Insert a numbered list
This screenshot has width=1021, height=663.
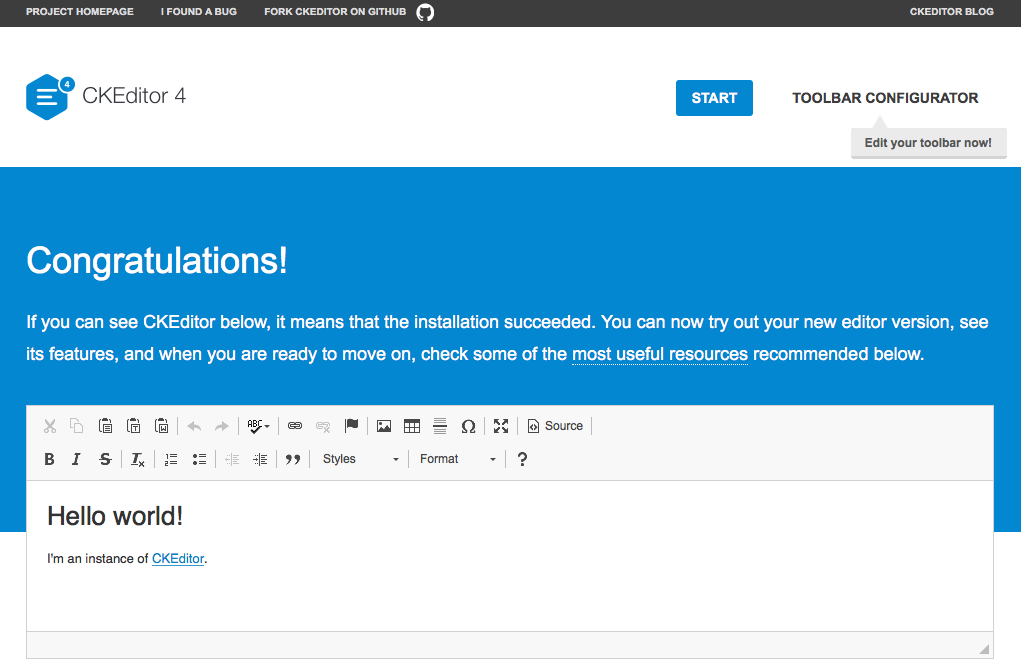[171, 459]
